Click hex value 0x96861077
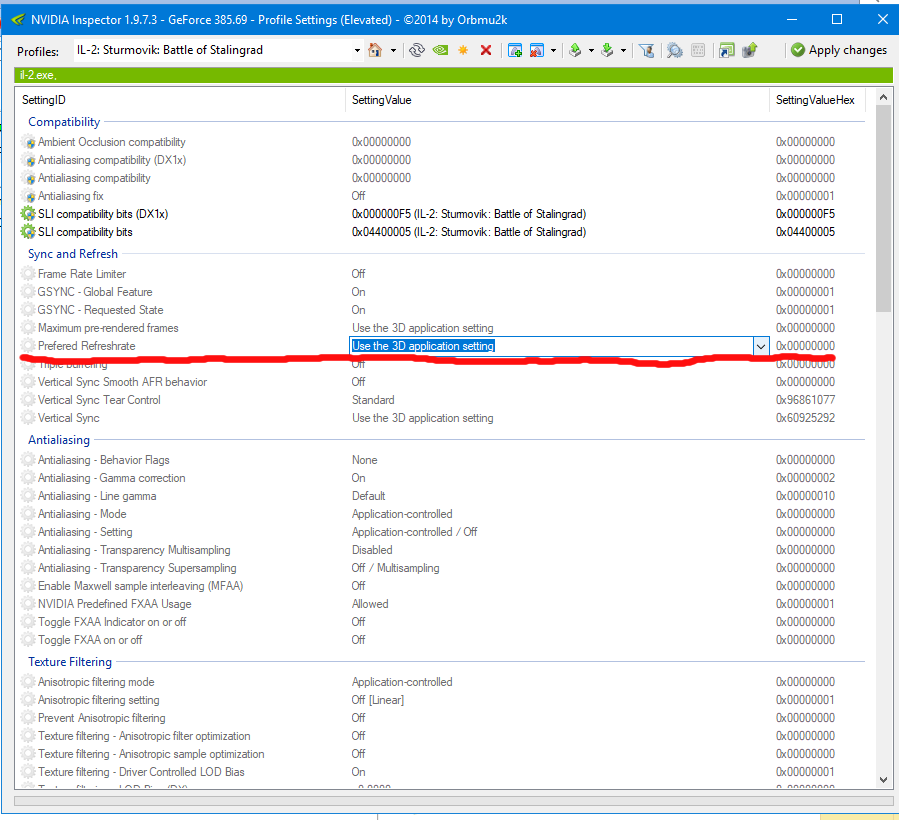The height and width of the screenshot is (820, 899). tap(806, 400)
